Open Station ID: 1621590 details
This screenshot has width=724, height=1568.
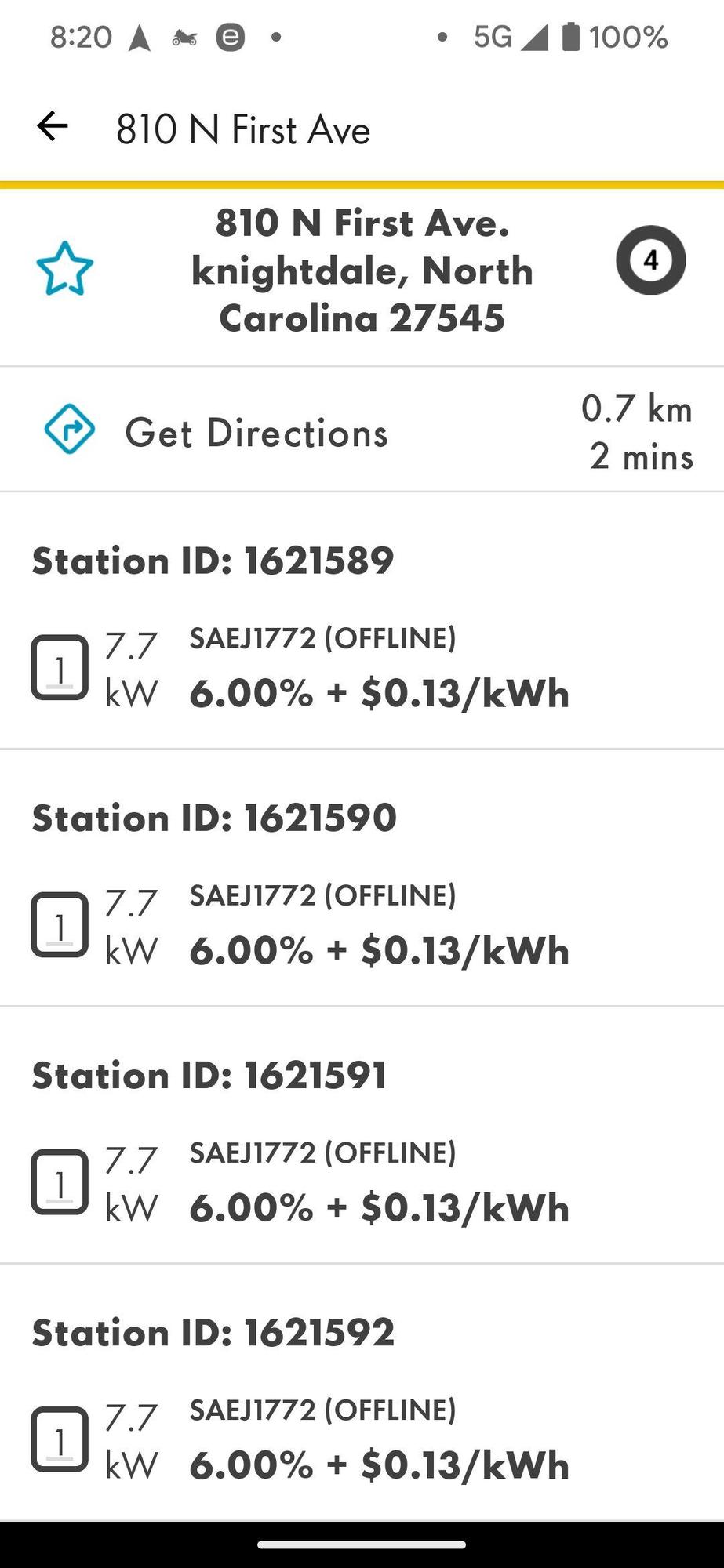pos(214,818)
